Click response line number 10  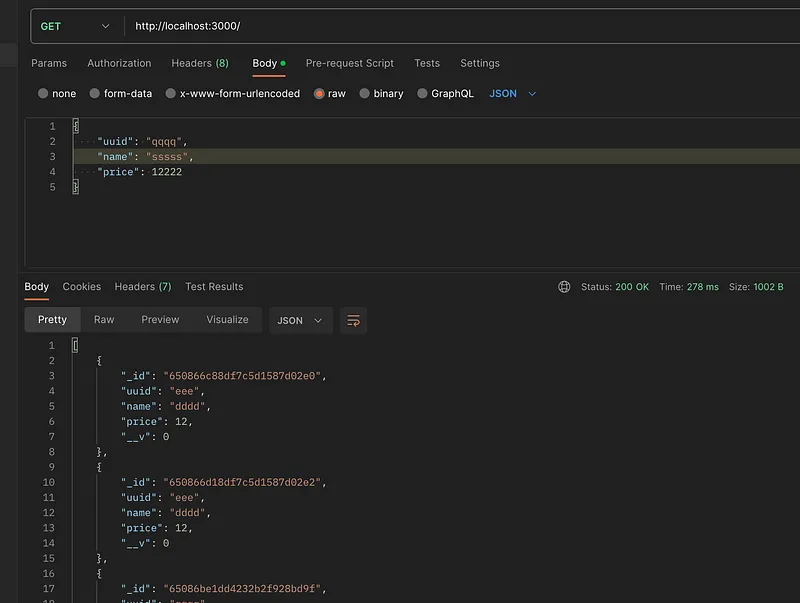pyautogui.click(x=48, y=482)
